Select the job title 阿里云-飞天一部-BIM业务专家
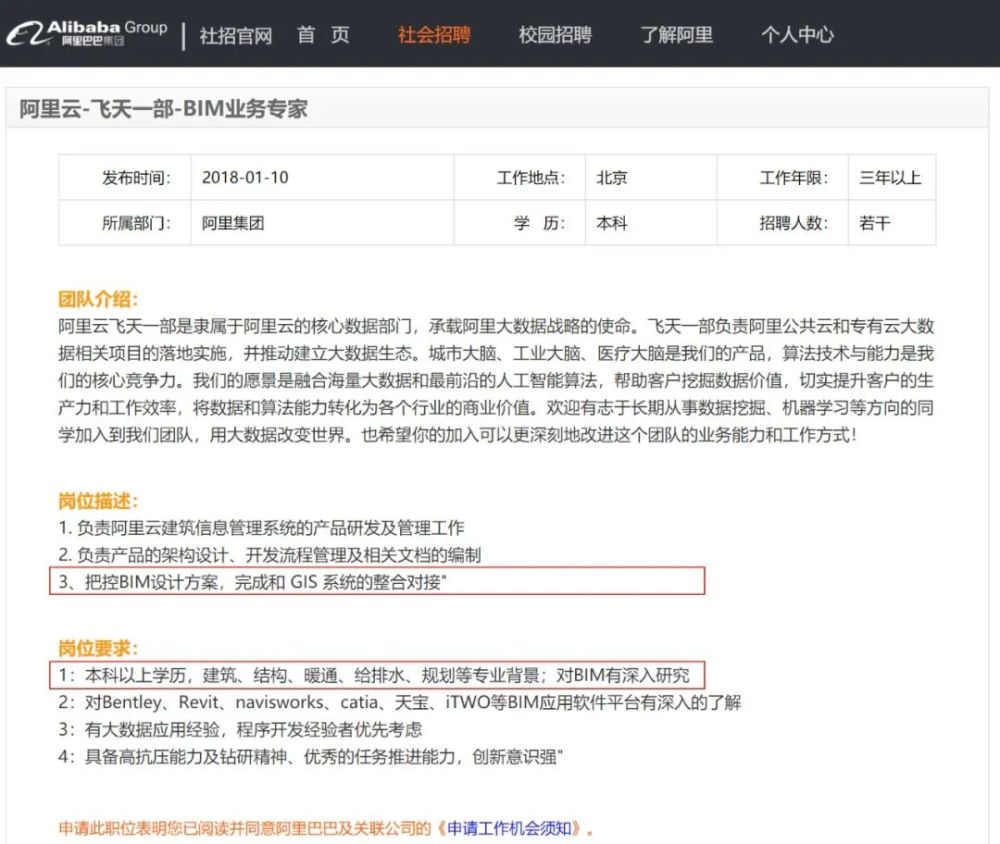The height and width of the screenshot is (844, 1000). pyautogui.click(x=163, y=108)
